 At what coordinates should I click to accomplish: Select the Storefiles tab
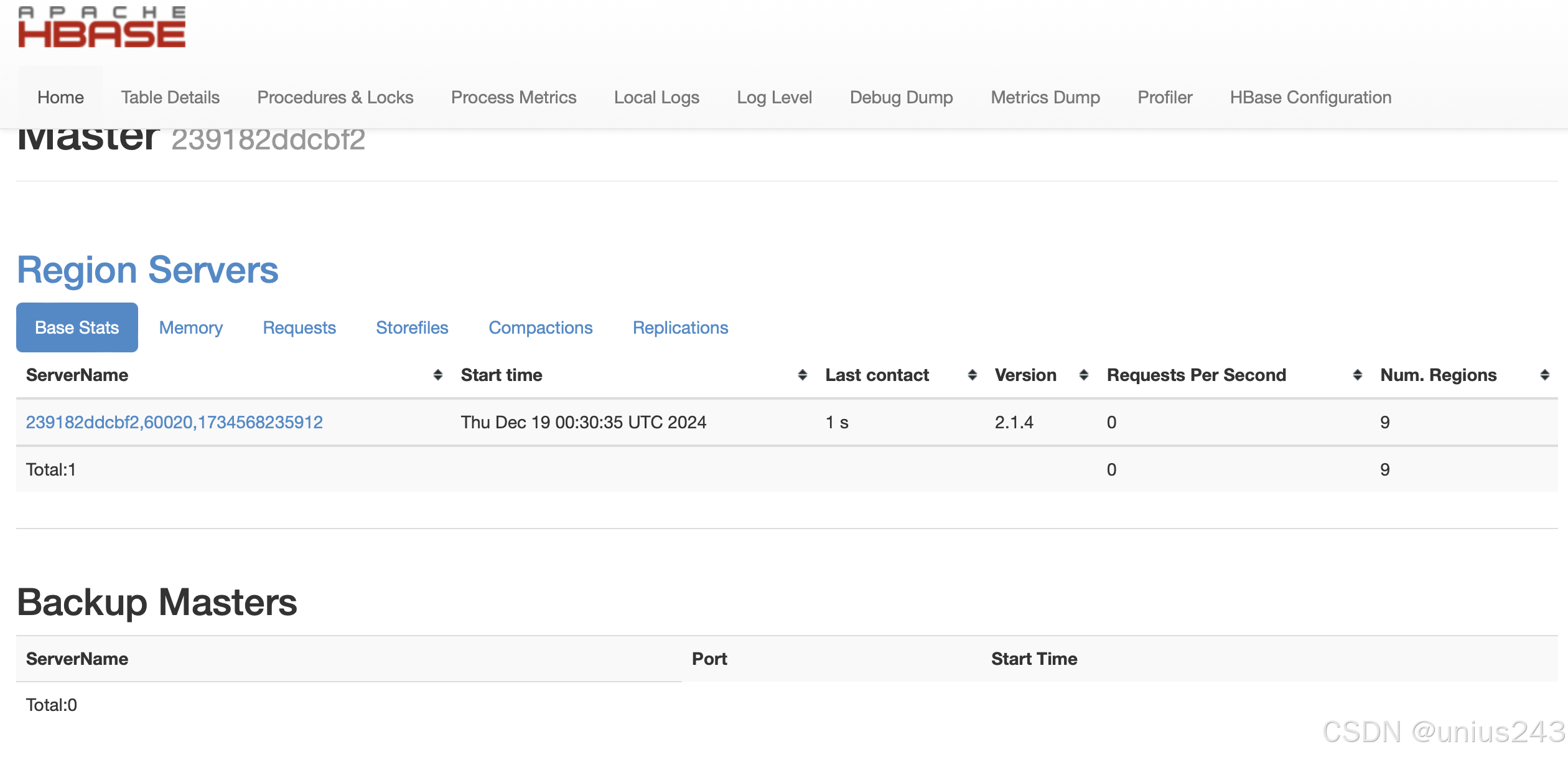pos(412,328)
